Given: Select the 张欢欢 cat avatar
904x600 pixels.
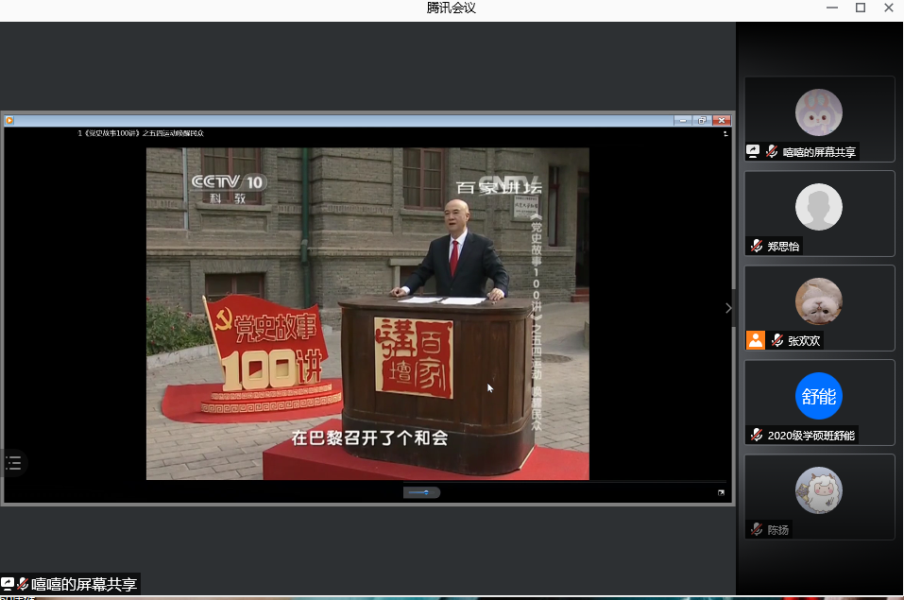Looking at the screenshot, I should click(819, 301).
